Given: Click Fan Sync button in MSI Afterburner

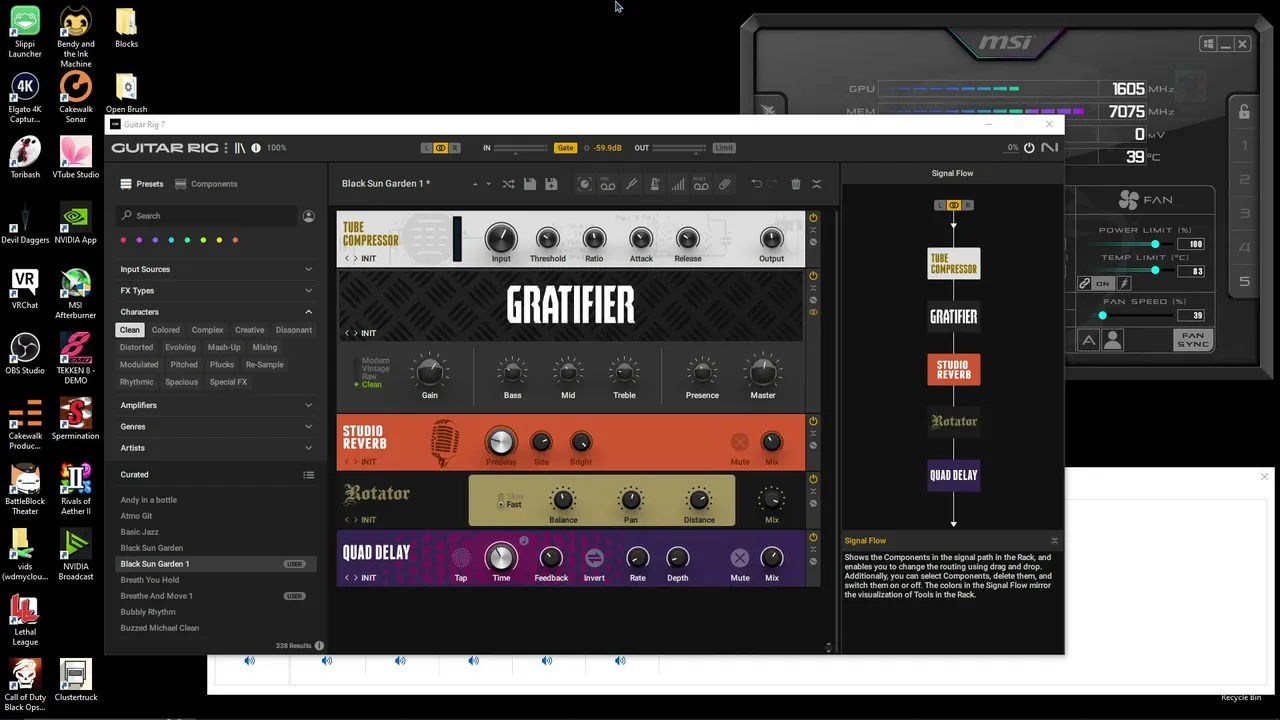Looking at the screenshot, I should click(x=1193, y=340).
